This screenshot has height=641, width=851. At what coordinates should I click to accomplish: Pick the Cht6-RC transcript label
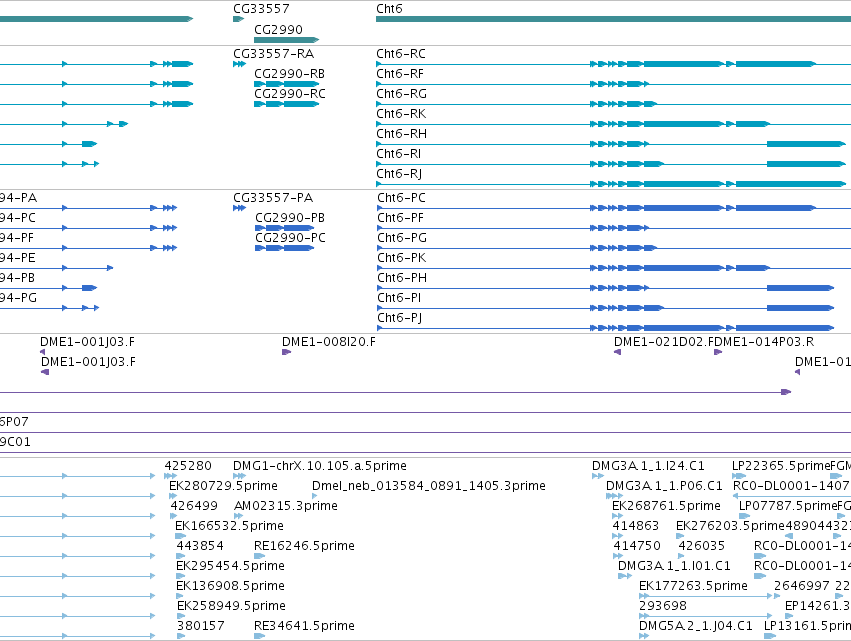tap(401, 54)
